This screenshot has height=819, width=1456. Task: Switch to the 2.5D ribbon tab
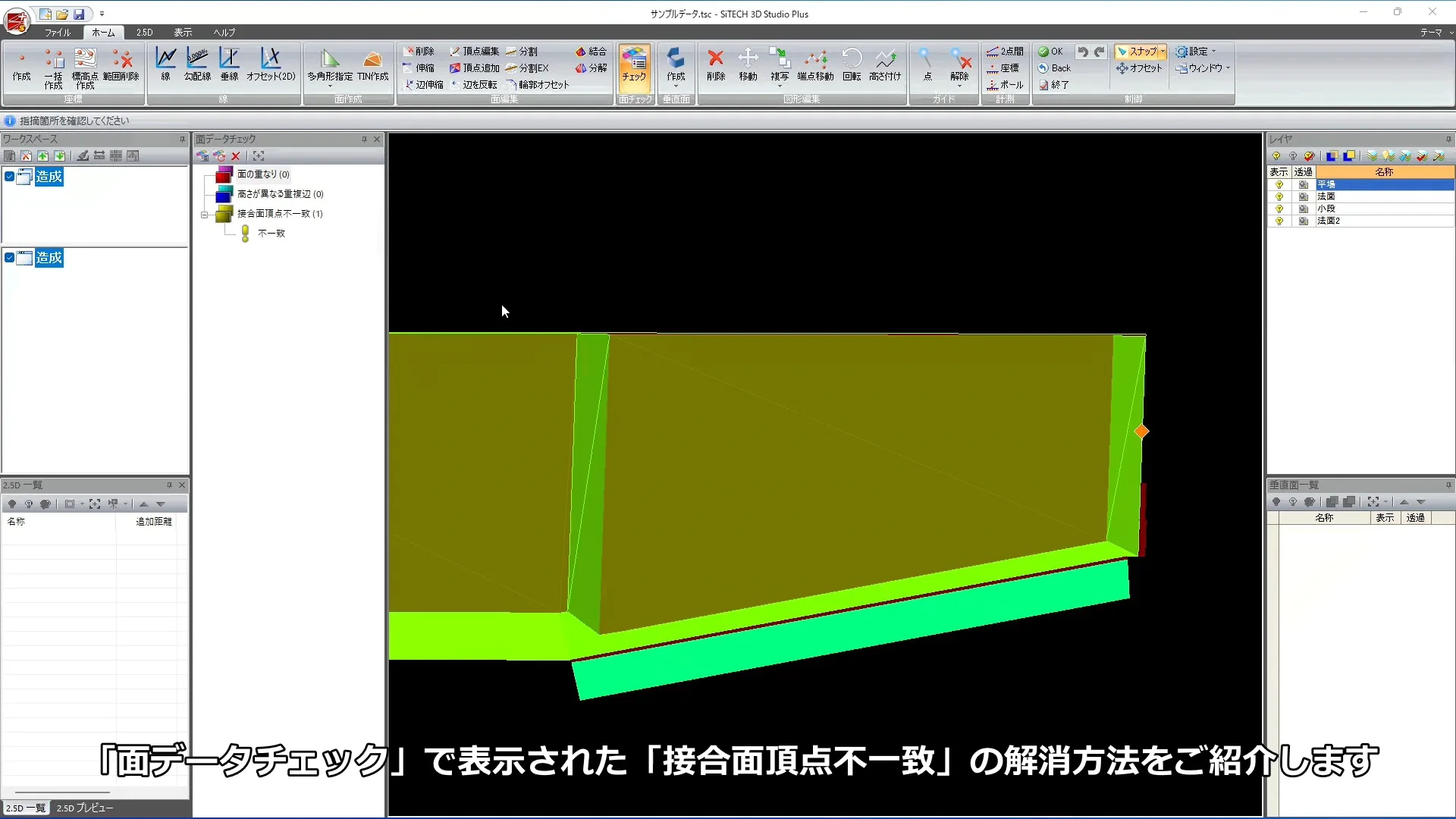pos(143,33)
